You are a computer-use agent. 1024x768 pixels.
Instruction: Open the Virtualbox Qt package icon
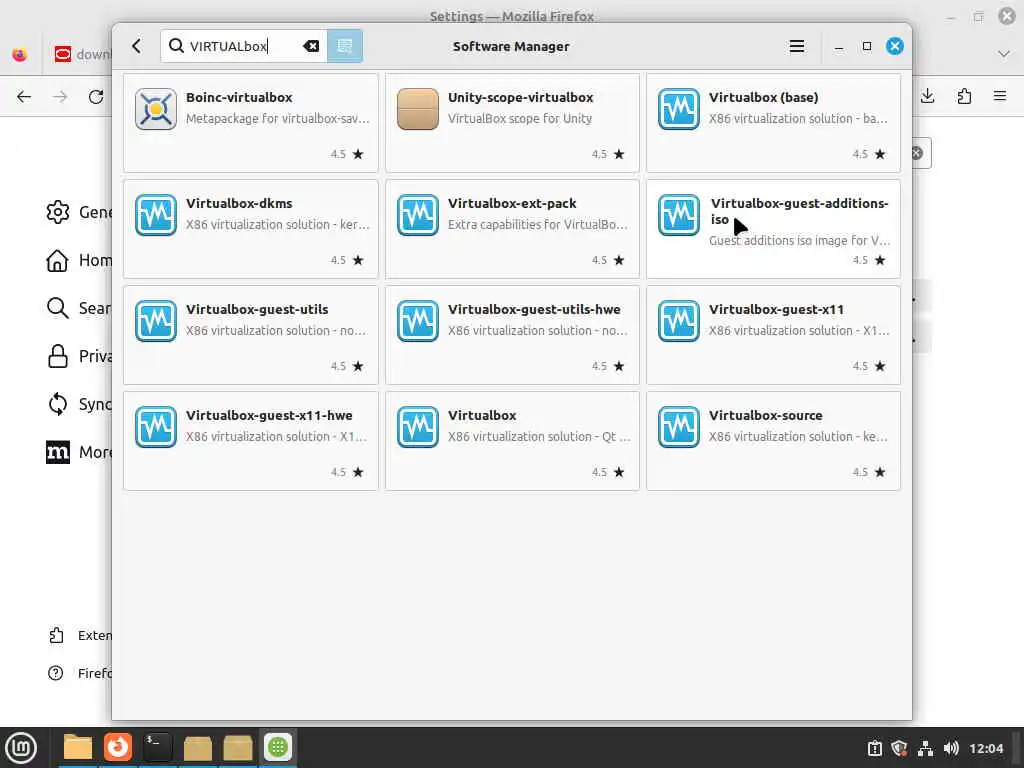pyautogui.click(x=417, y=426)
